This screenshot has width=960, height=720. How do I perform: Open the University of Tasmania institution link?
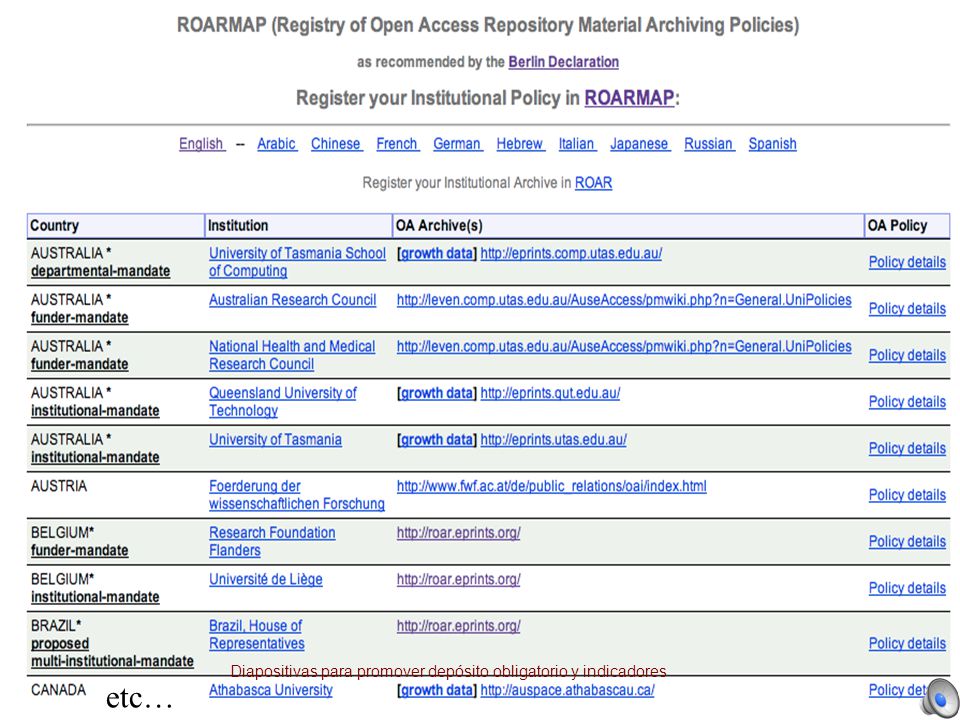[x=276, y=440]
